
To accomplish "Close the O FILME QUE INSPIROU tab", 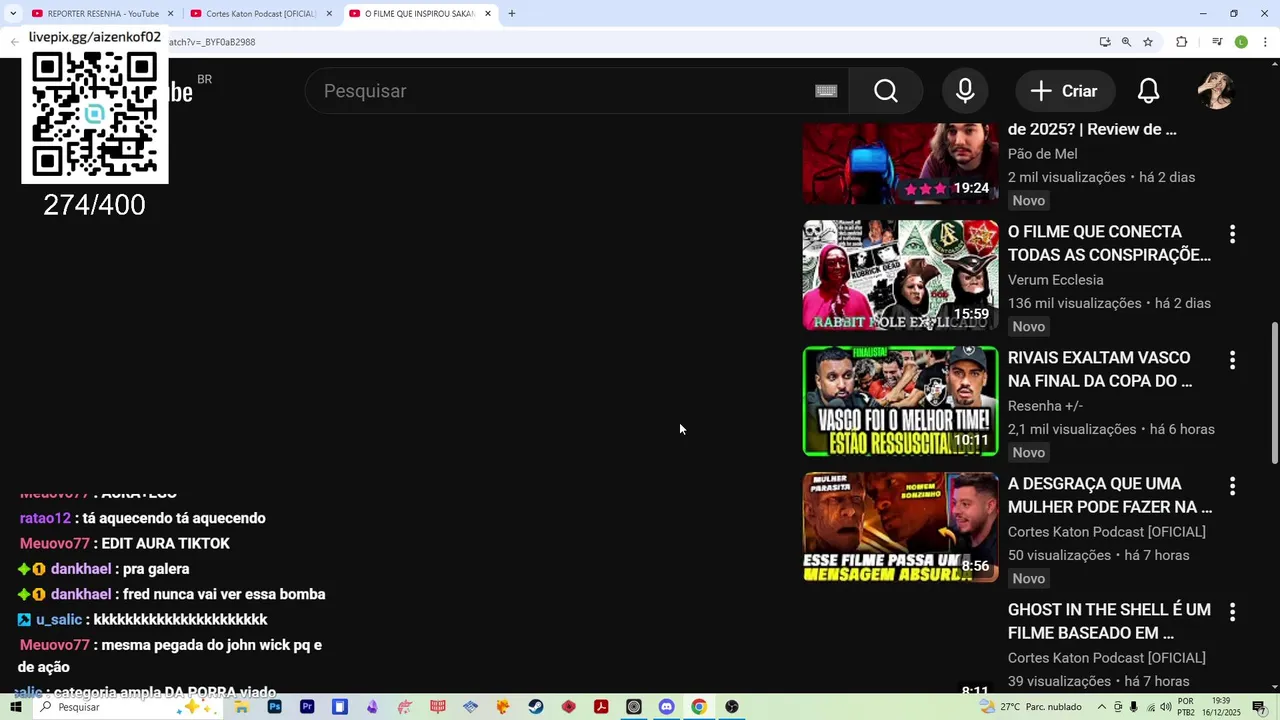I will (488, 14).
